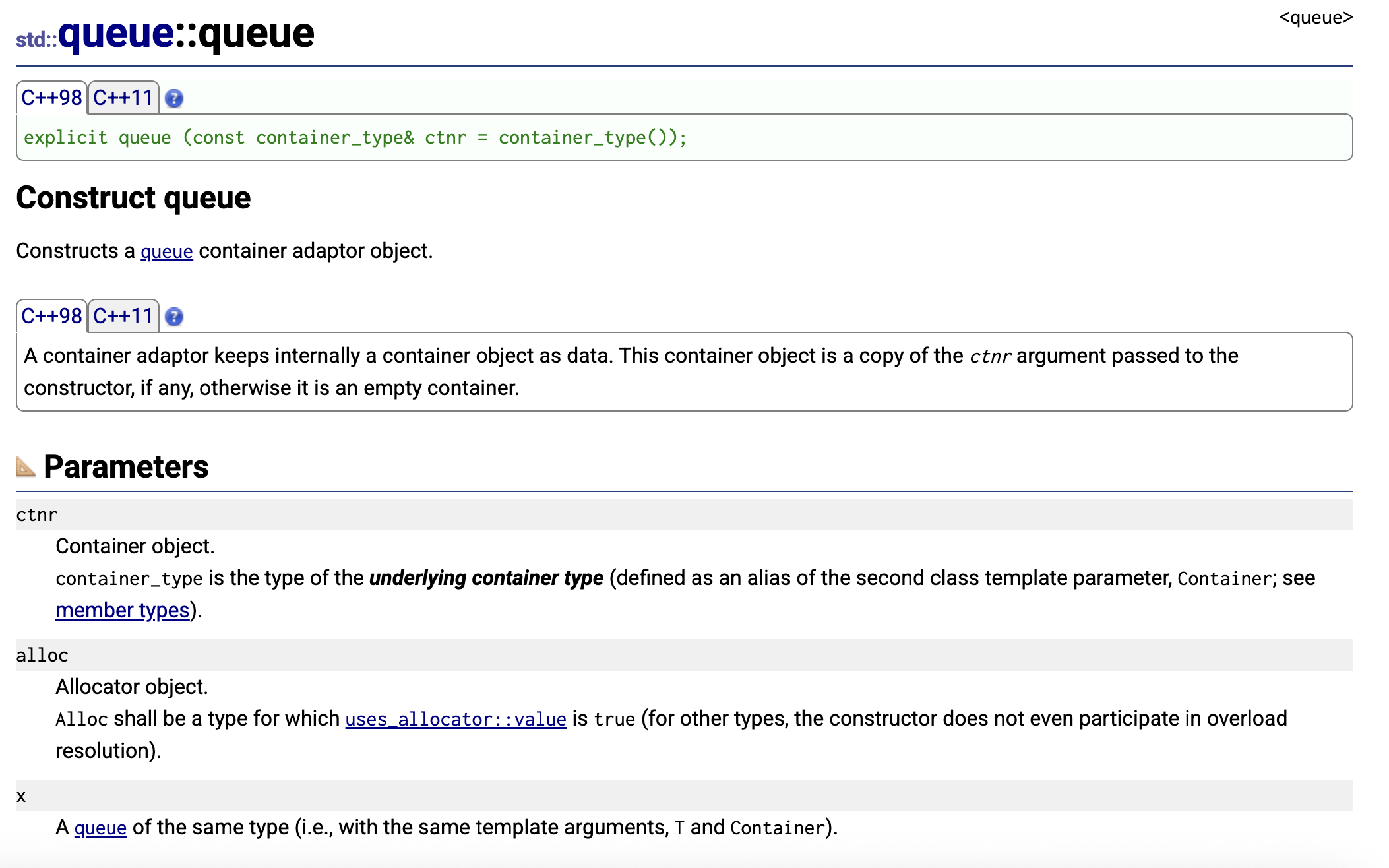The image size is (1389, 868).
Task: Click the alloc parameter name row
Action: click(x=42, y=656)
